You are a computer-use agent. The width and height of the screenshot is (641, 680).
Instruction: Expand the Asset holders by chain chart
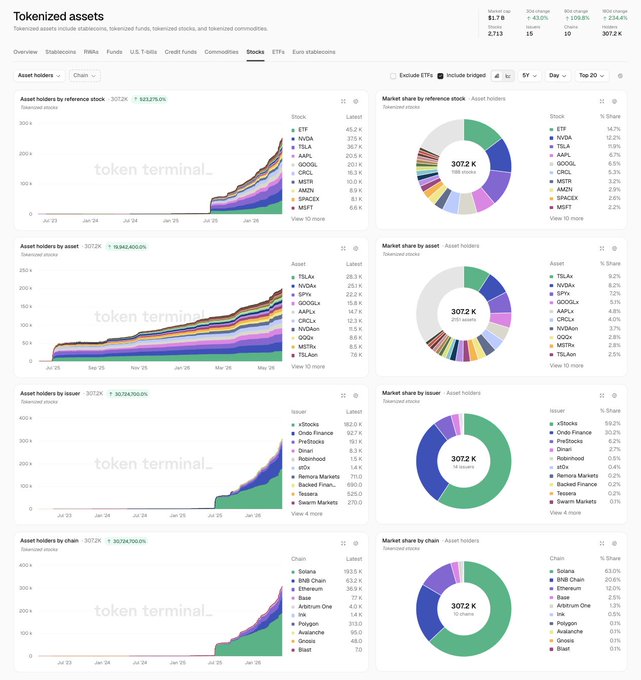343,543
